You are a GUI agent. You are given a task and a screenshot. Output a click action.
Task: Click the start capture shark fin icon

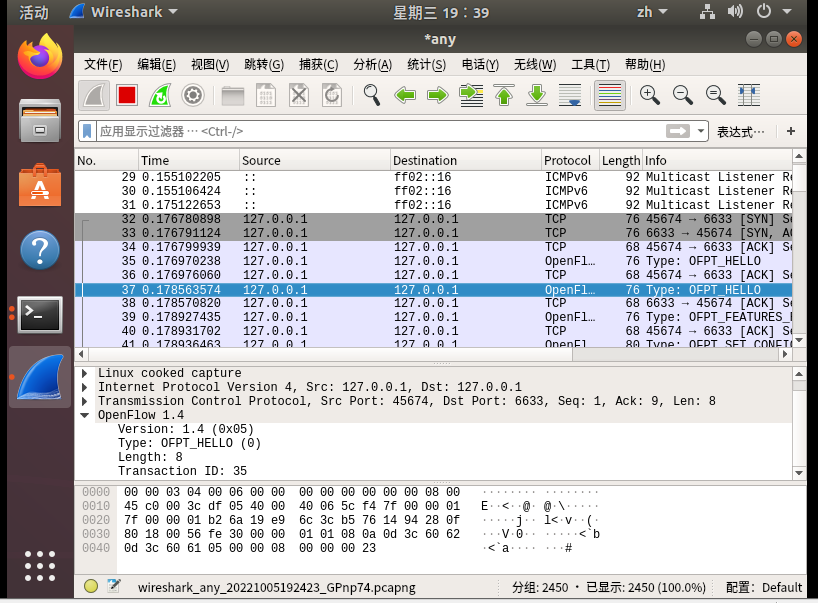[x=94, y=95]
